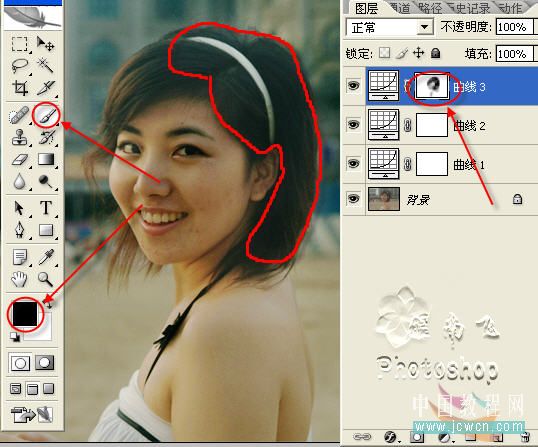Screen dimensions: 538x447
Task: Select the Clone Stamp tool
Action: (20, 137)
